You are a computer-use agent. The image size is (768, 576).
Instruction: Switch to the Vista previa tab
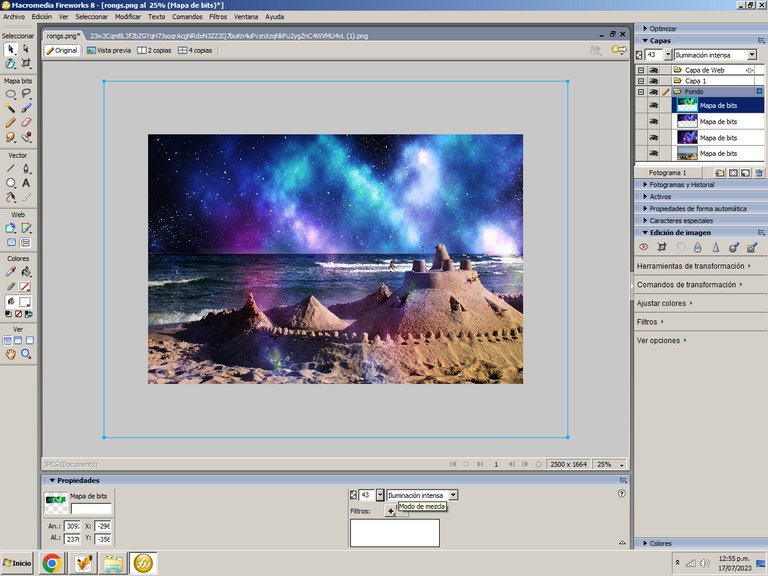coord(109,50)
